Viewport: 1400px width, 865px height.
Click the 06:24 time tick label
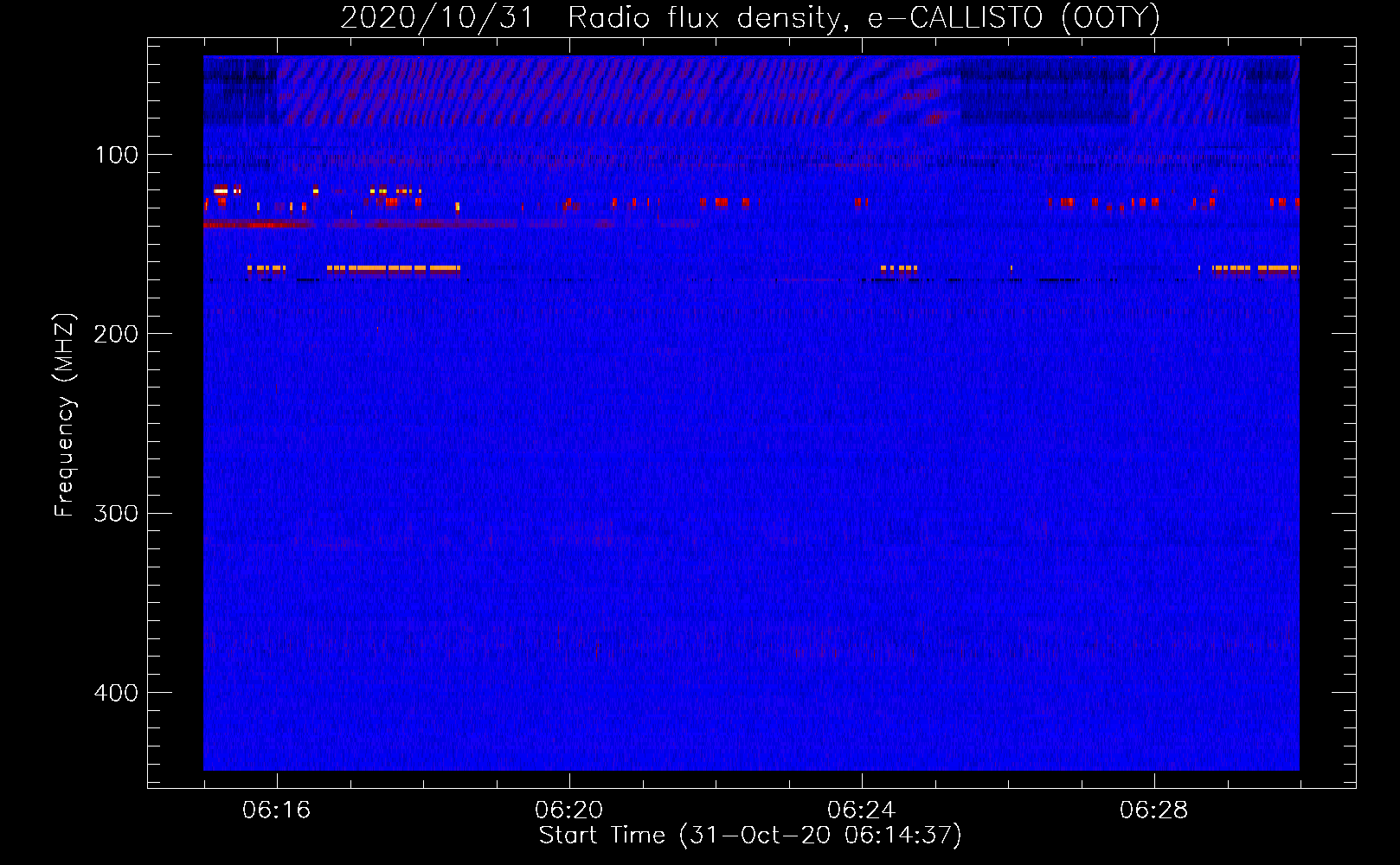click(861, 811)
